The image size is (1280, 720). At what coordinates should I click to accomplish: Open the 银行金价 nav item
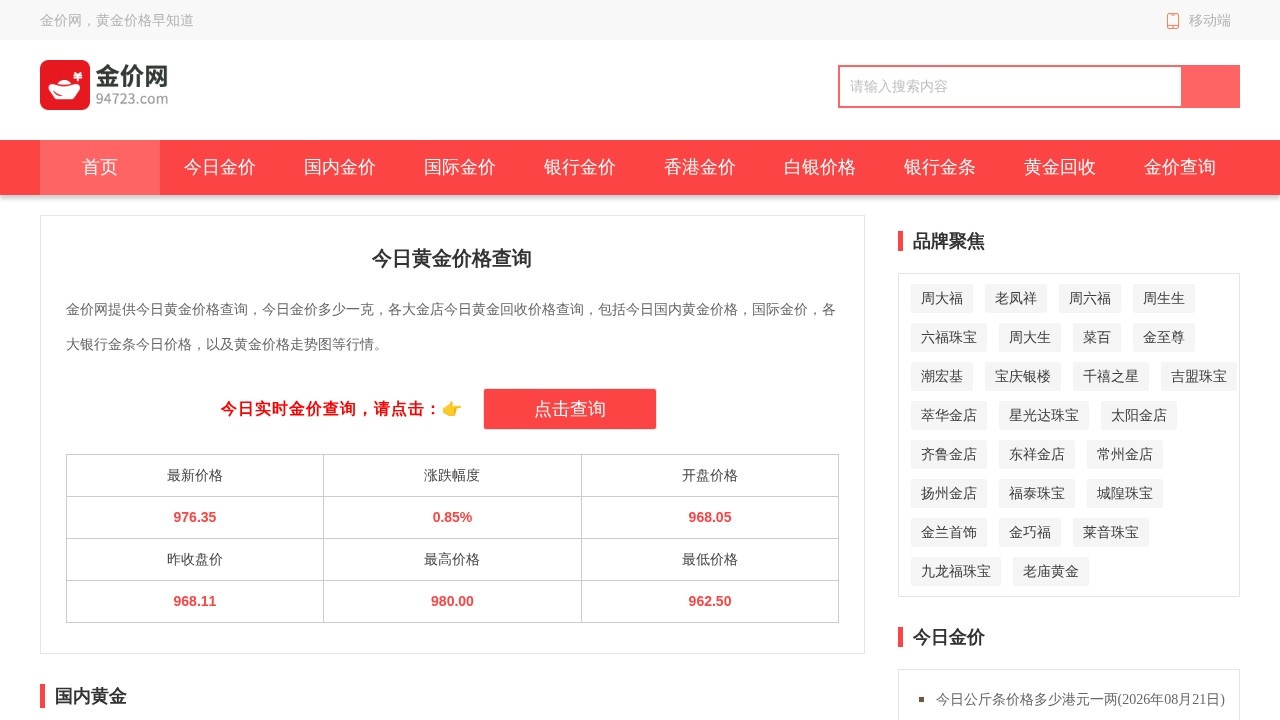(x=580, y=167)
